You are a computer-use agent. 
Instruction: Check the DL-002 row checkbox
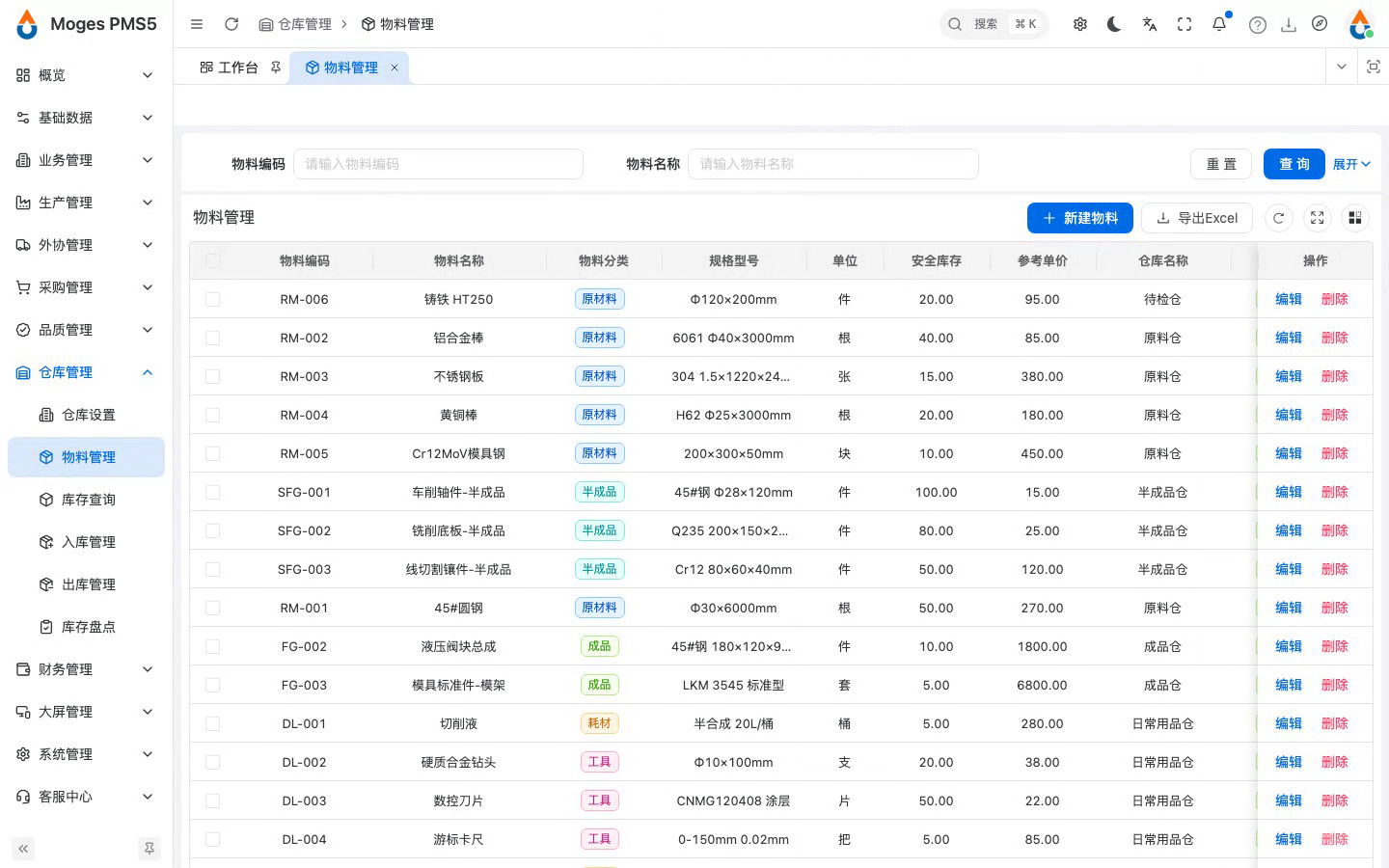tap(213, 762)
